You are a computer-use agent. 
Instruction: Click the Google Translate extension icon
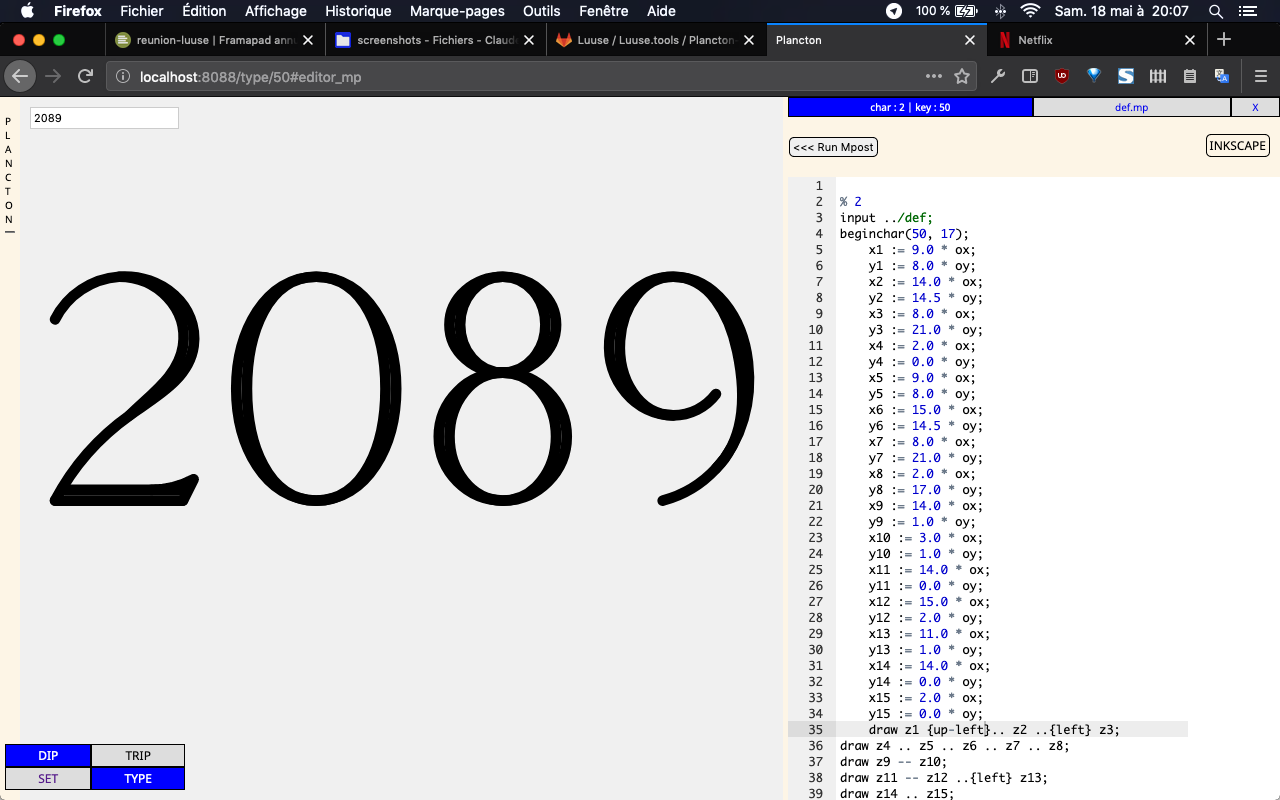(1222, 76)
